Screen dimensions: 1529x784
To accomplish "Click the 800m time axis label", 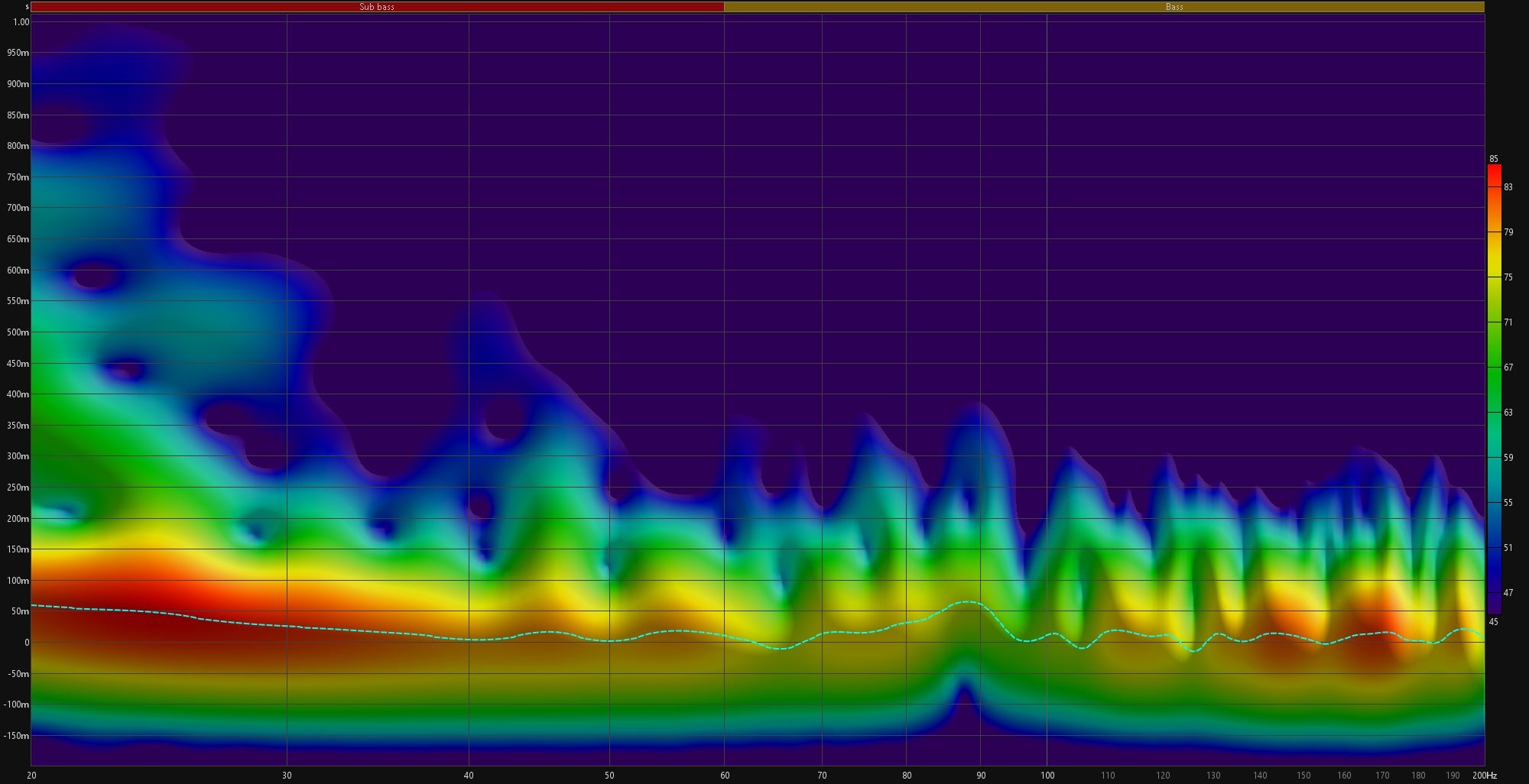I will click(17, 146).
